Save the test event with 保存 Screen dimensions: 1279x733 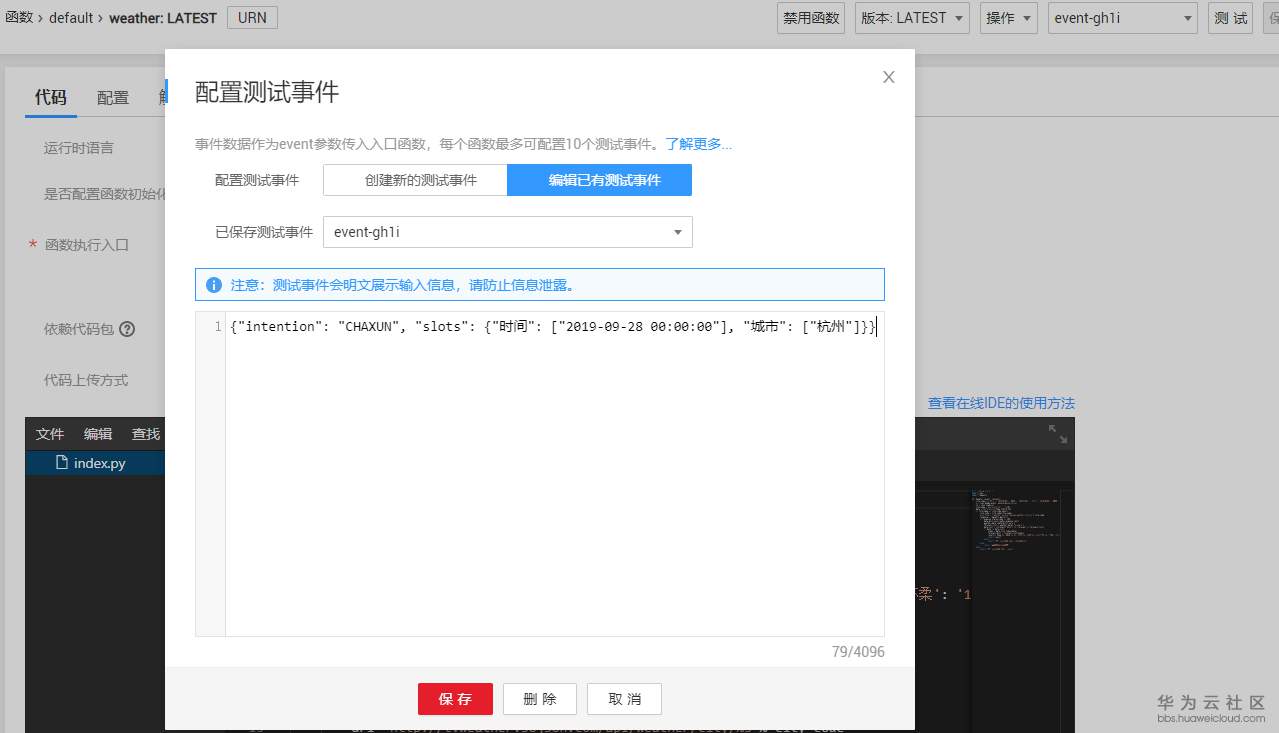click(455, 699)
